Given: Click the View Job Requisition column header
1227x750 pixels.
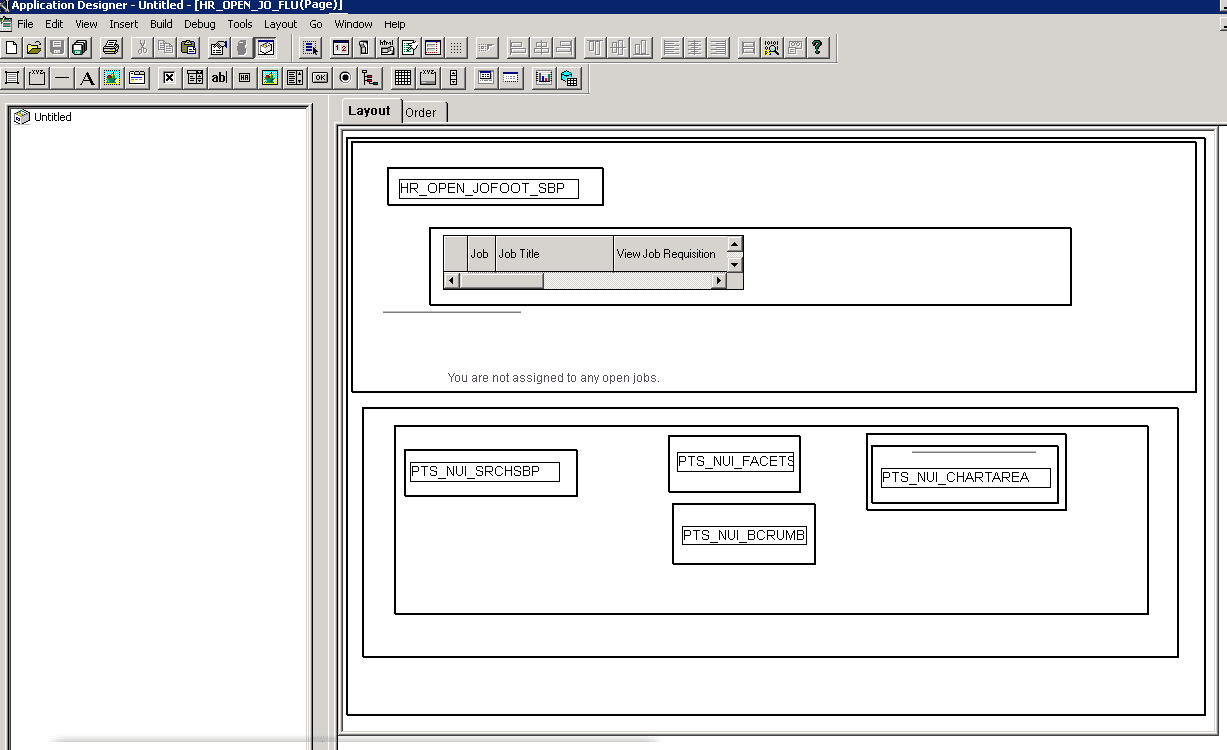Looking at the screenshot, I should tap(667, 254).
